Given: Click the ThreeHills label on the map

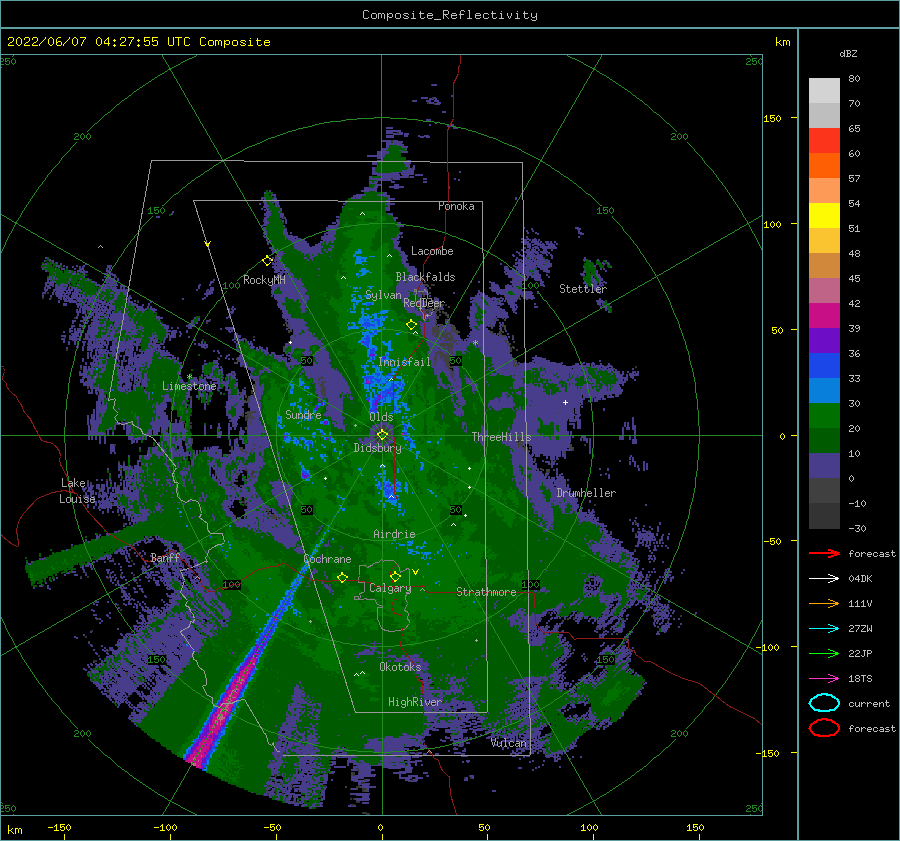Looking at the screenshot, I should (502, 437).
